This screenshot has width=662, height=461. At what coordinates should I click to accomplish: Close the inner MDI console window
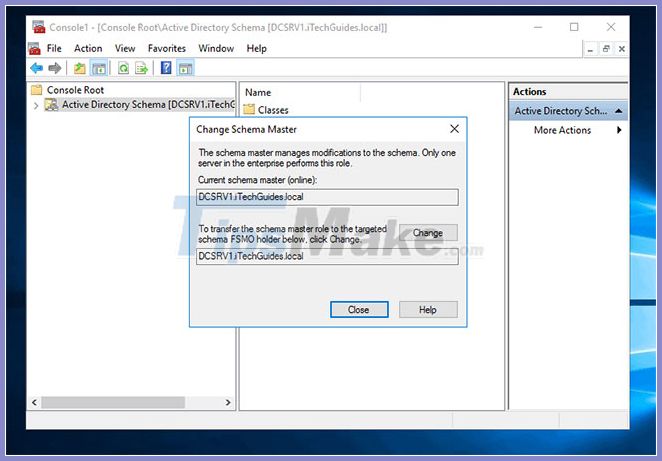[x=621, y=49]
